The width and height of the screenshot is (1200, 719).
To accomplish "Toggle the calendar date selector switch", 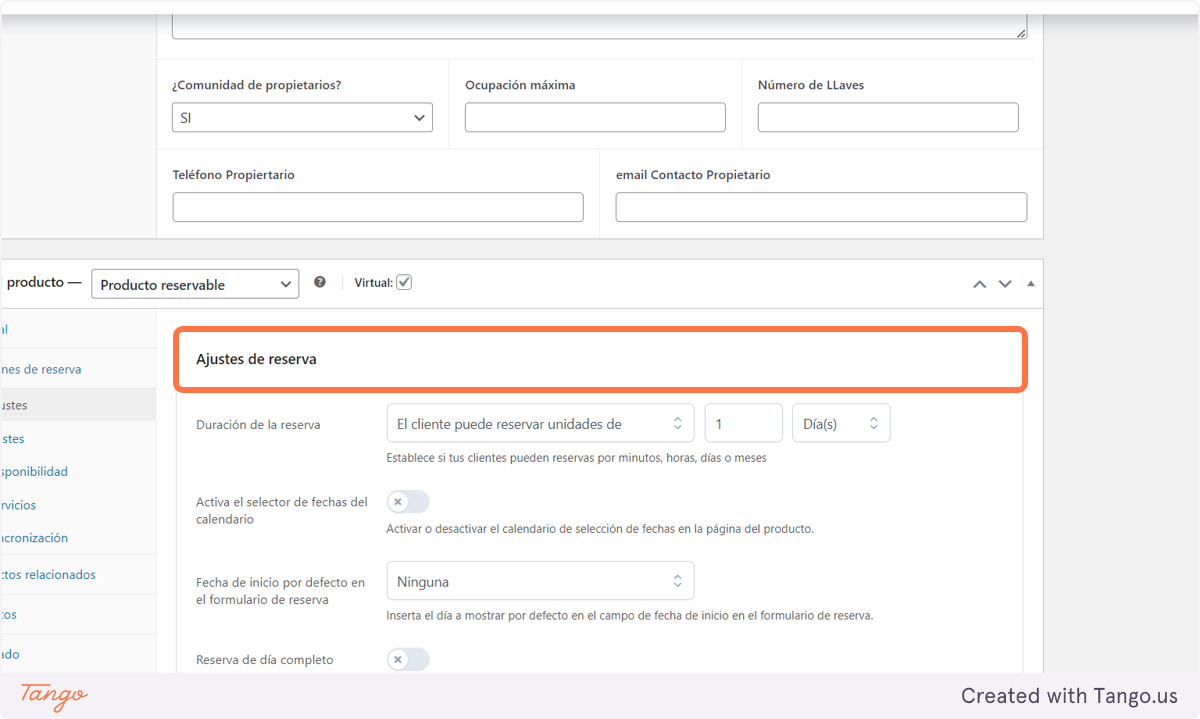I will tap(408, 502).
